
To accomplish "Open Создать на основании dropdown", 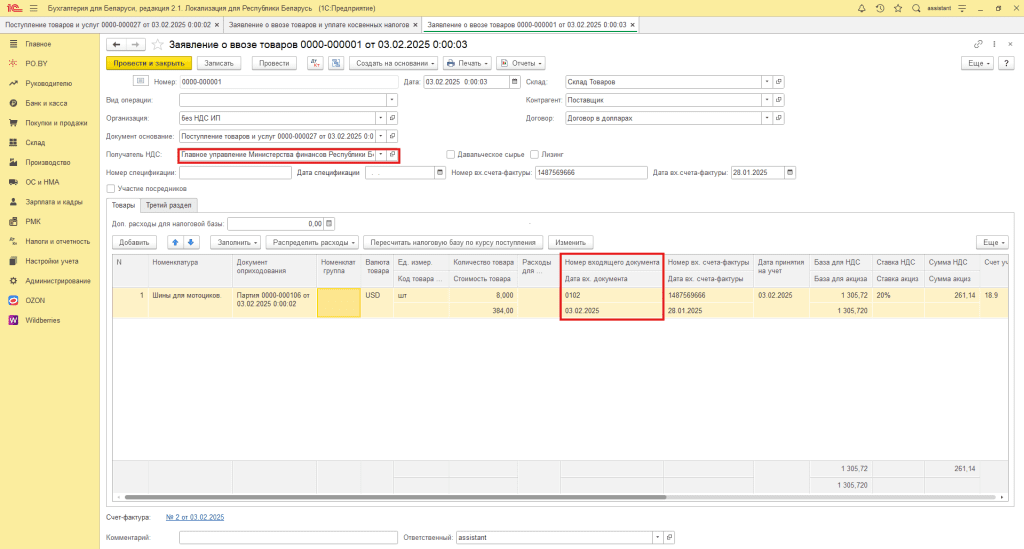I will (393, 63).
